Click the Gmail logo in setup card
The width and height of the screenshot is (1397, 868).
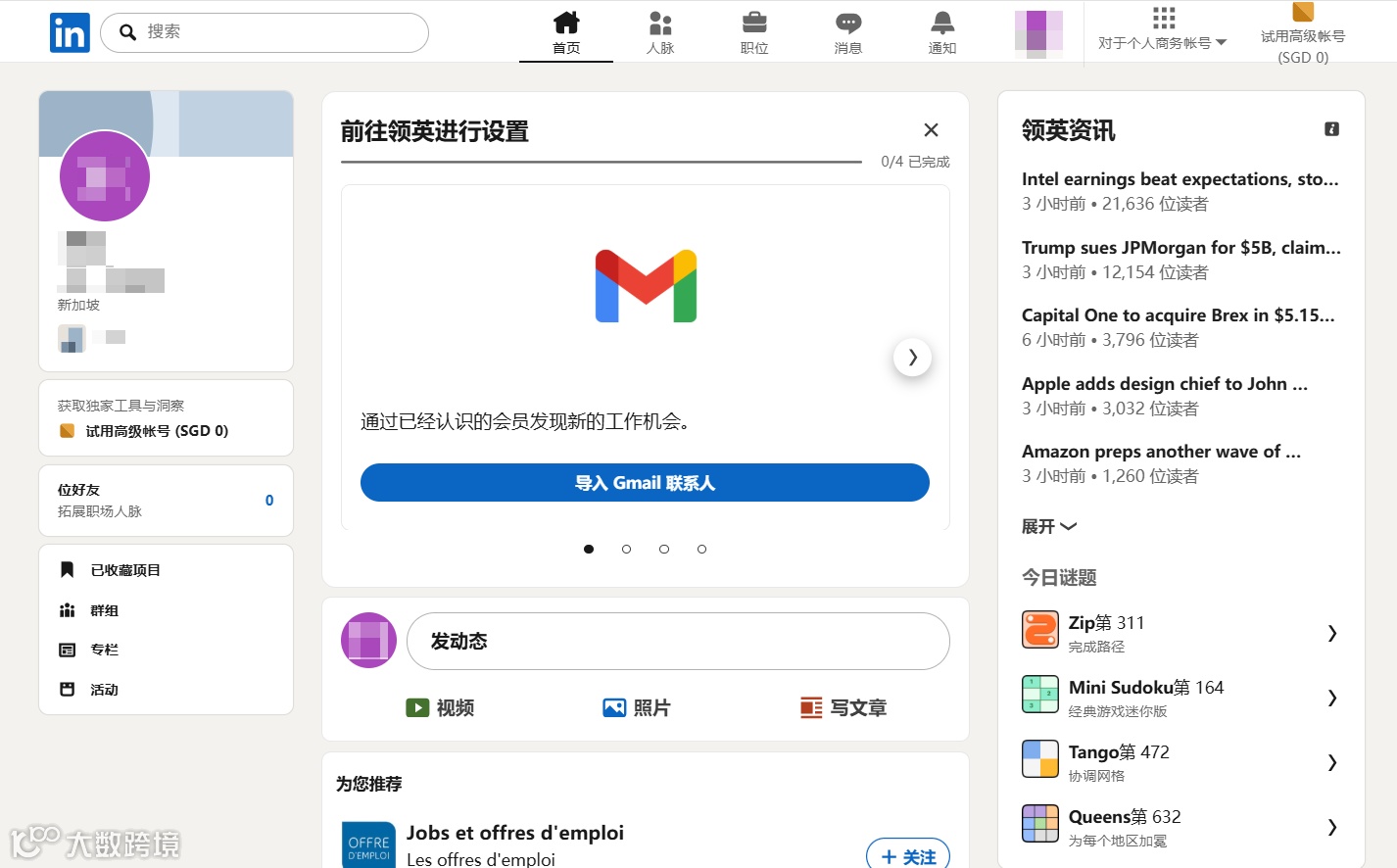647,286
